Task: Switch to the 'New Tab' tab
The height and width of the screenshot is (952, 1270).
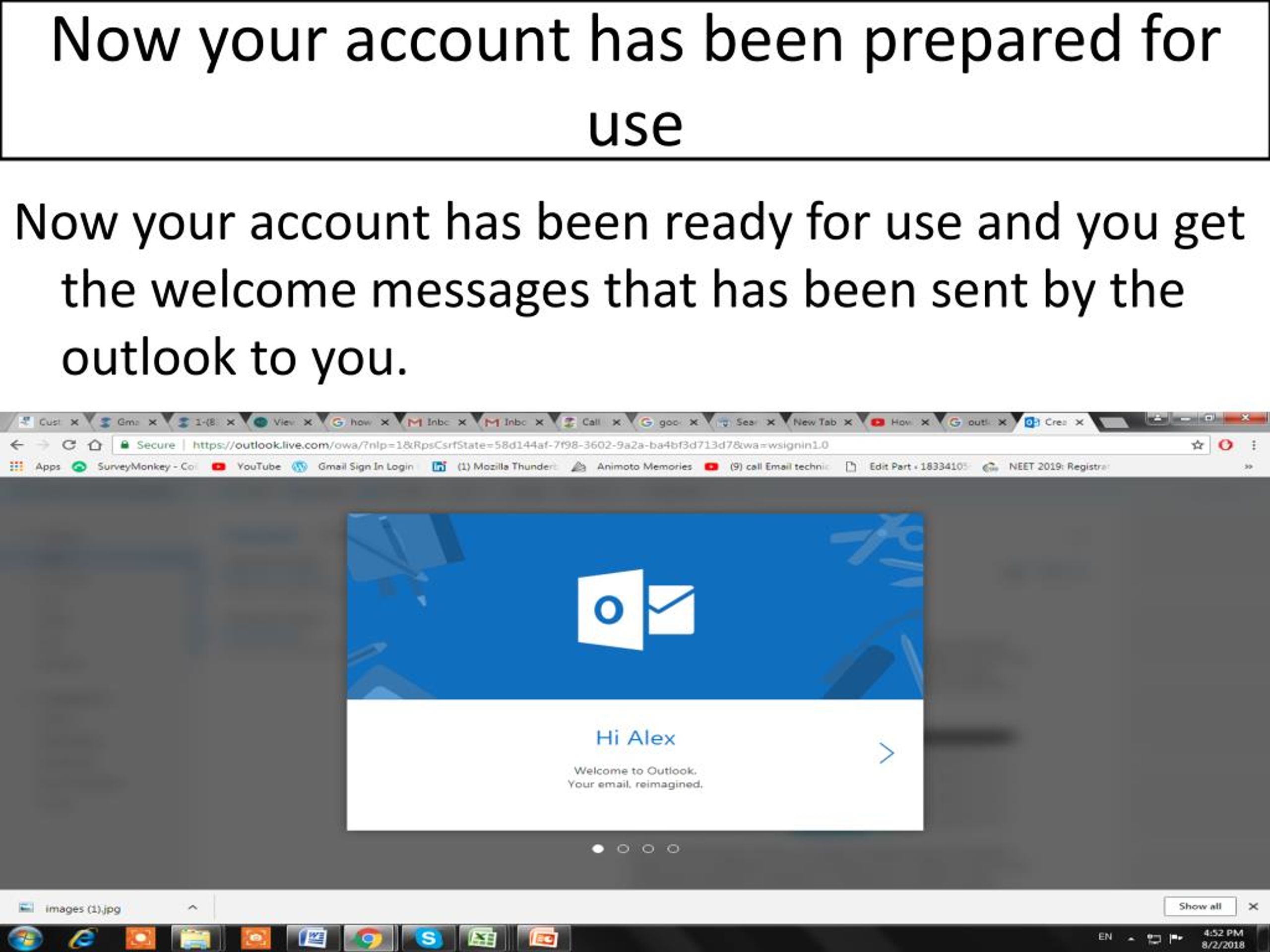Action: [814, 422]
